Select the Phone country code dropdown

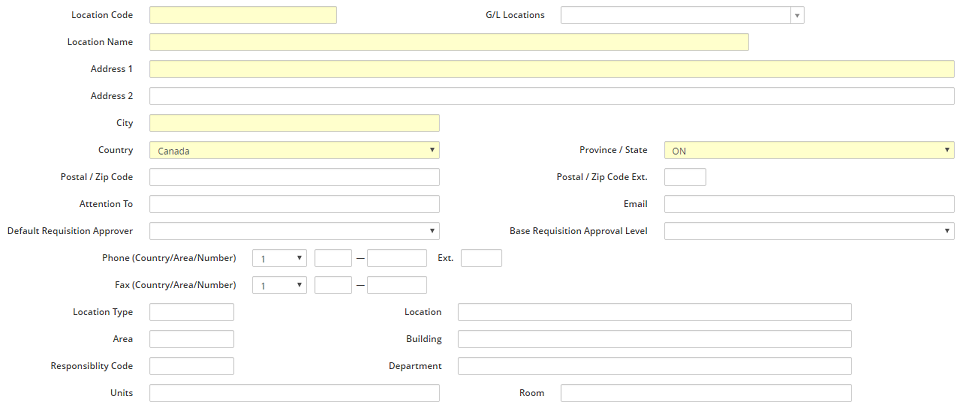click(x=279, y=258)
